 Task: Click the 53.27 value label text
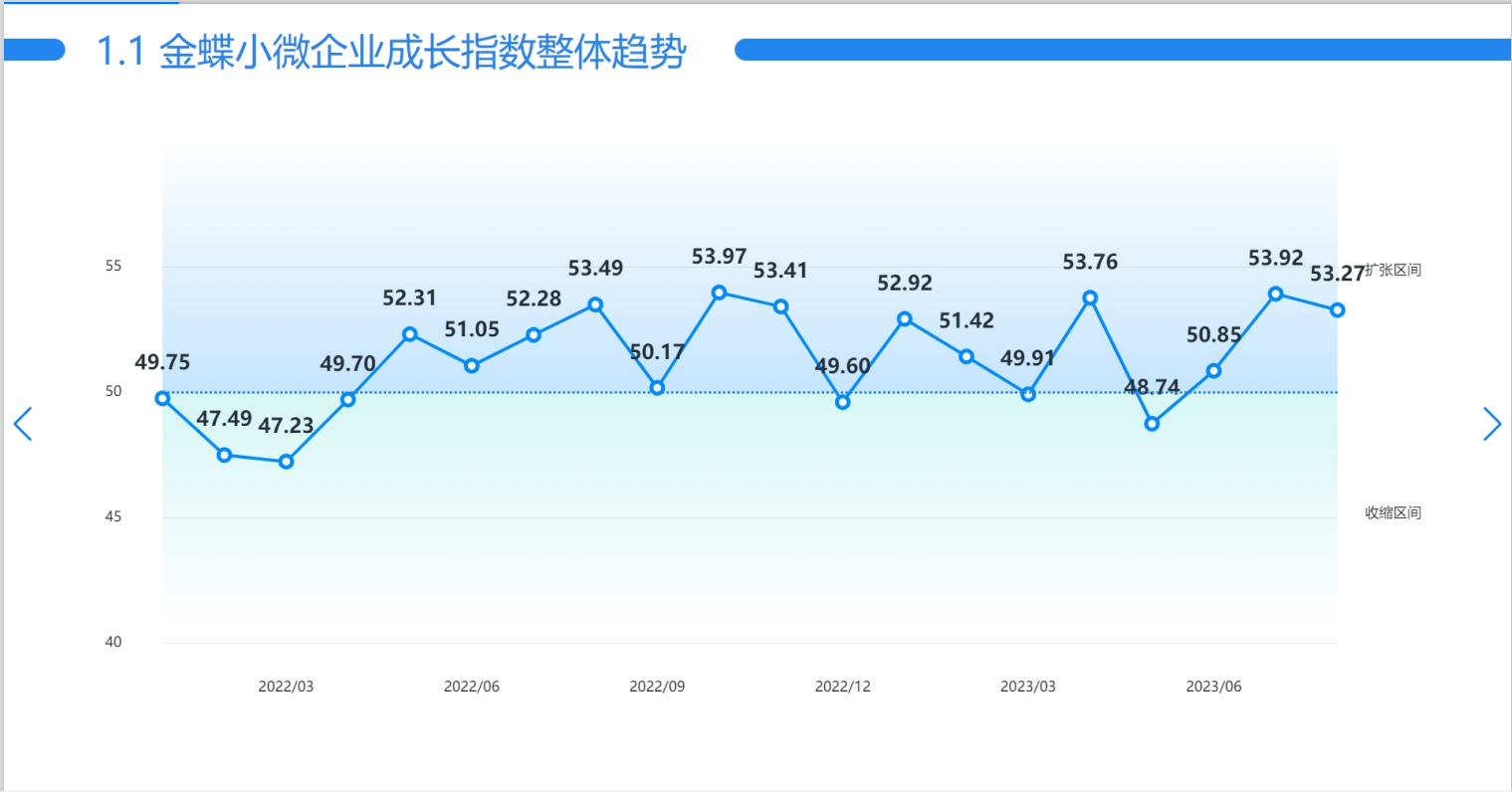1337,274
